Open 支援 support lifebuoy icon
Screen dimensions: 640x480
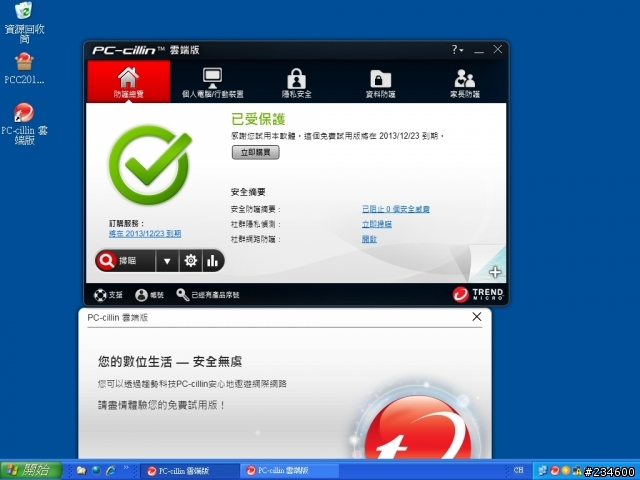[x=108, y=295]
